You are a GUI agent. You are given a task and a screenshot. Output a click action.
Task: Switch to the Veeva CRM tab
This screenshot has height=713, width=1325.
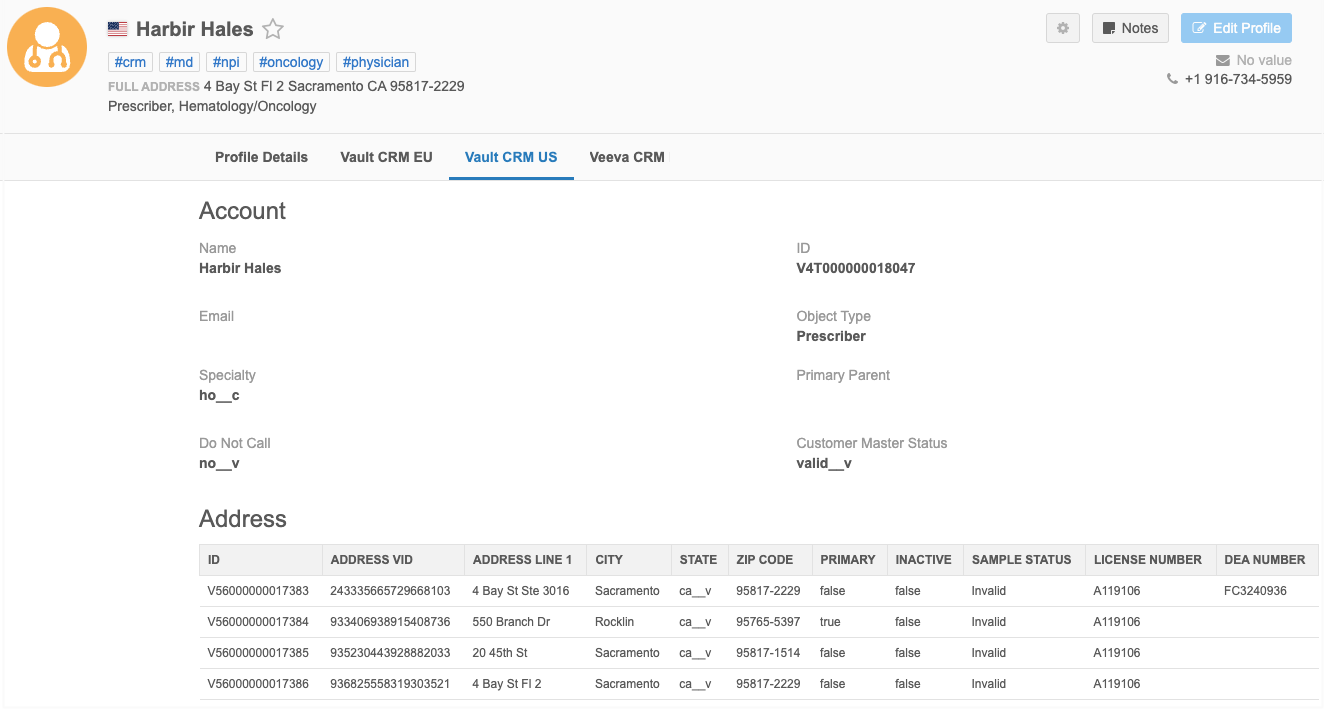click(627, 157)
